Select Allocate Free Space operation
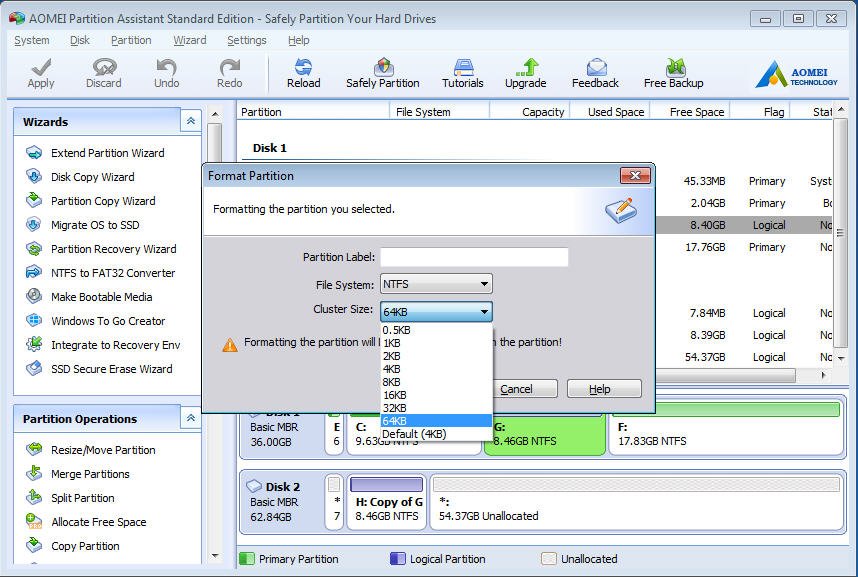This screenshot has height=577, width=858. click(x=86, y=522)
